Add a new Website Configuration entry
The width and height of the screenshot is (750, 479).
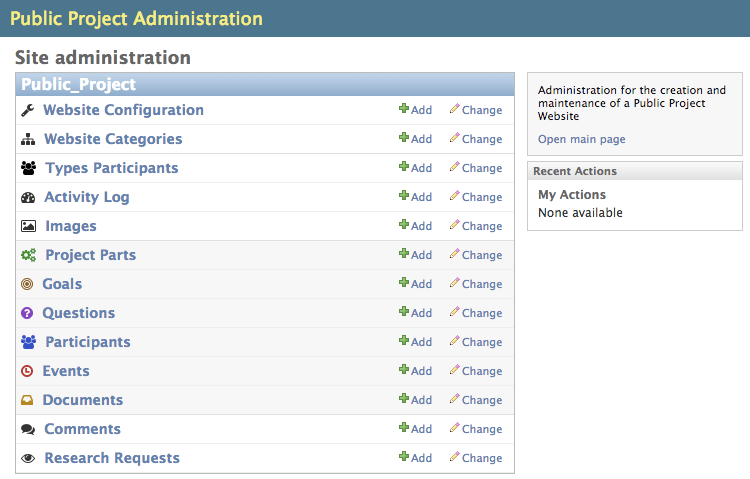click(416, 110)
